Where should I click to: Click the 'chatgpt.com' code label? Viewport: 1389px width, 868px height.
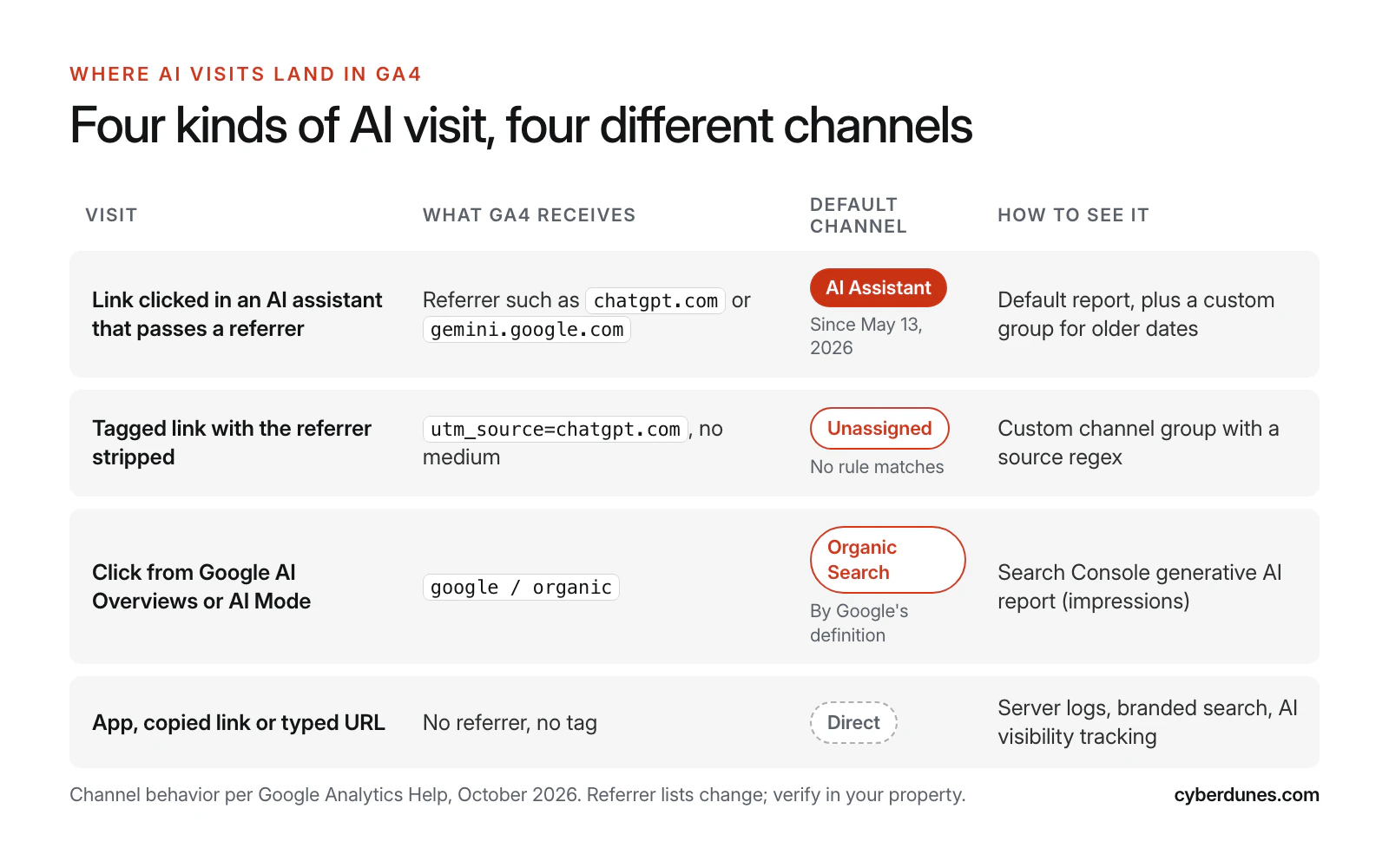point(655,300)
